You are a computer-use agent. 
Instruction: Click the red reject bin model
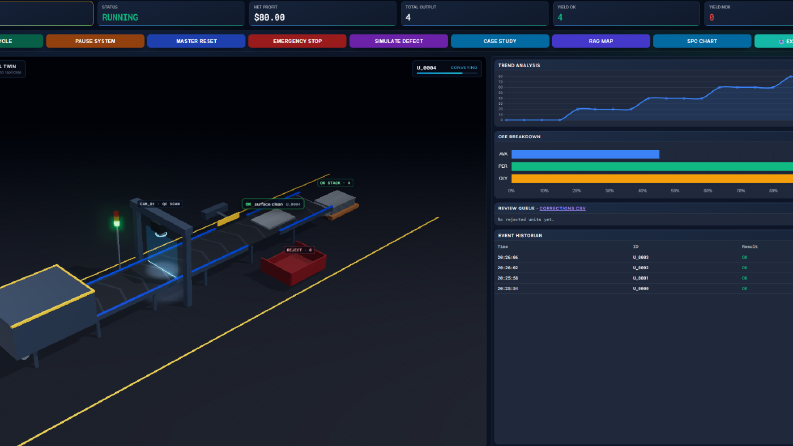[293, 265]
